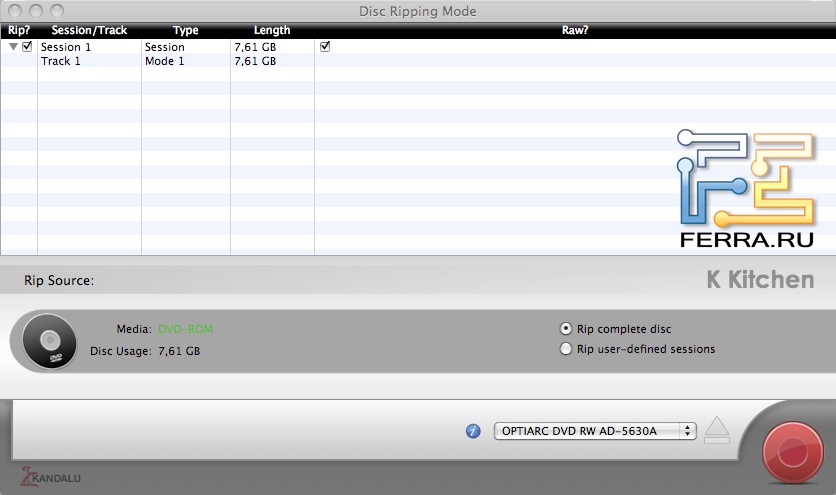Toggle the Raw checkbox for Session 1
Image resolution: width=836 pixels, height=495 pixels.
325,46
